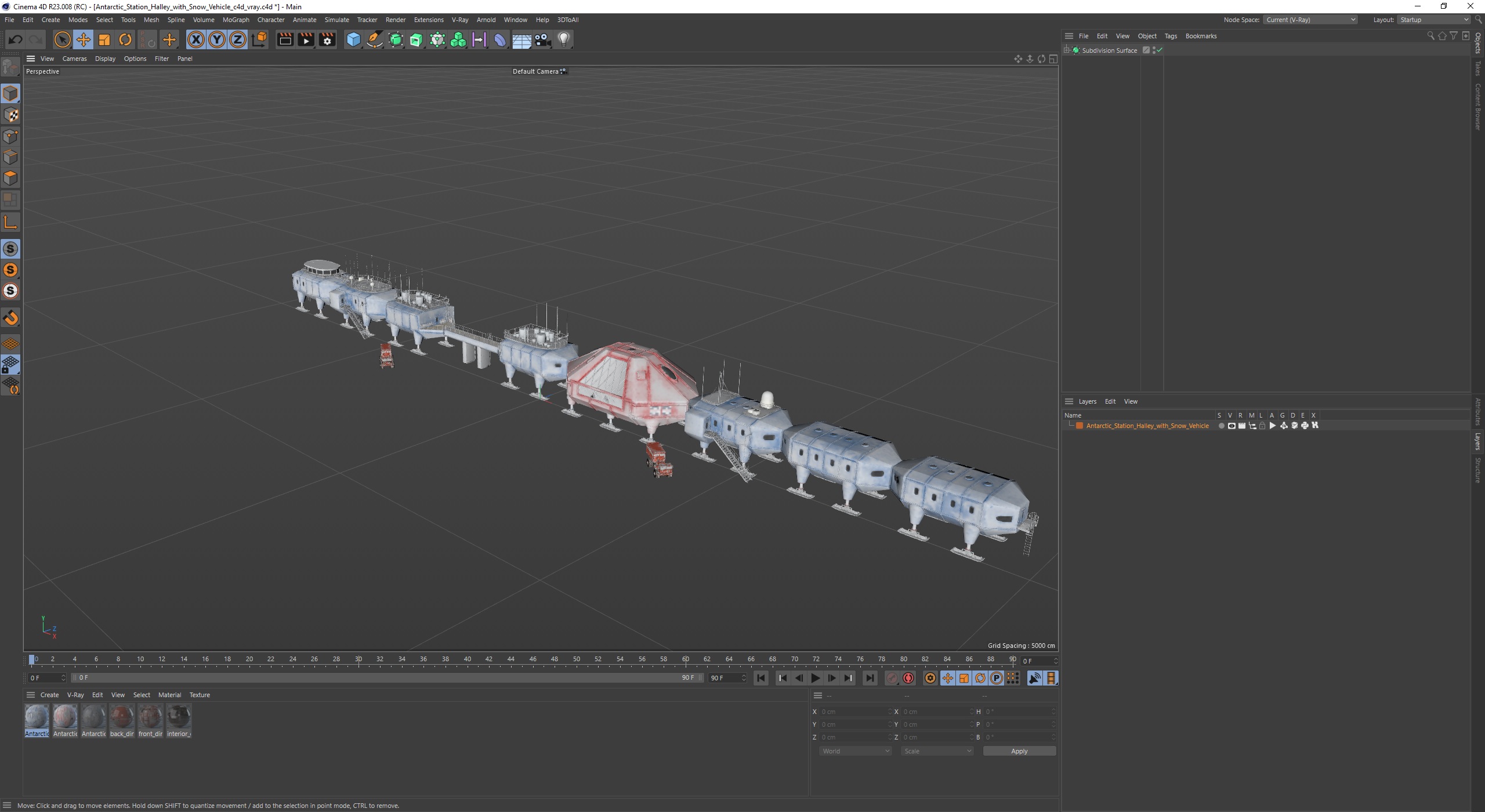Render to Picture Viewer

306,39
